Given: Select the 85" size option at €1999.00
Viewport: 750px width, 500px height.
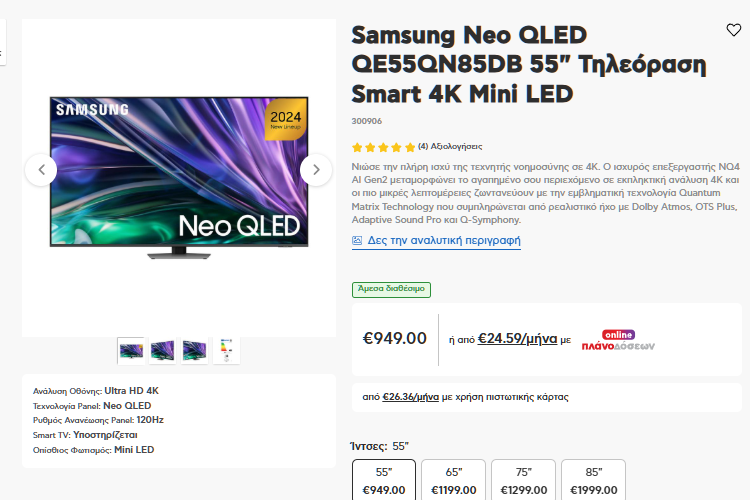Looking at the screenshot, I should (593, 480).
